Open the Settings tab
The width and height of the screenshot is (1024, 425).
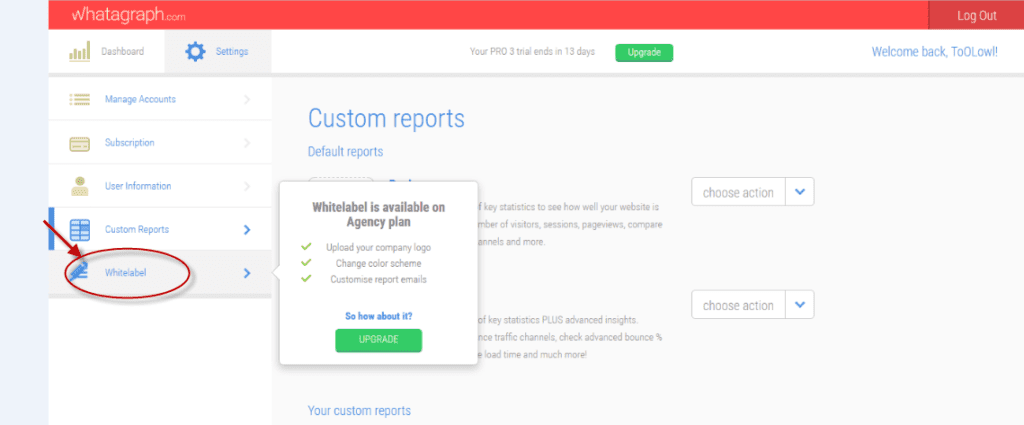pyautogui.click(x=217, y=52)
